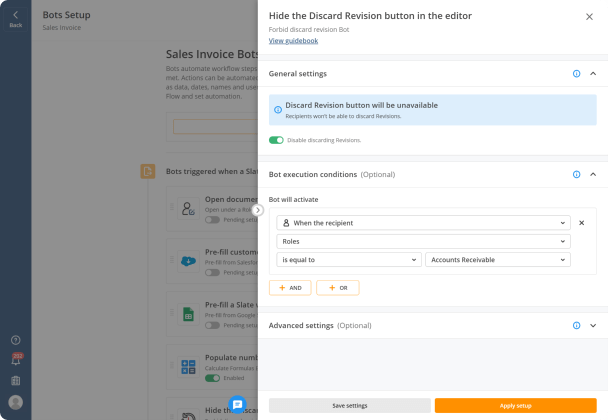
Task: Toggle the Pre-fill a Slate bot switch
Action: (212, 325)
